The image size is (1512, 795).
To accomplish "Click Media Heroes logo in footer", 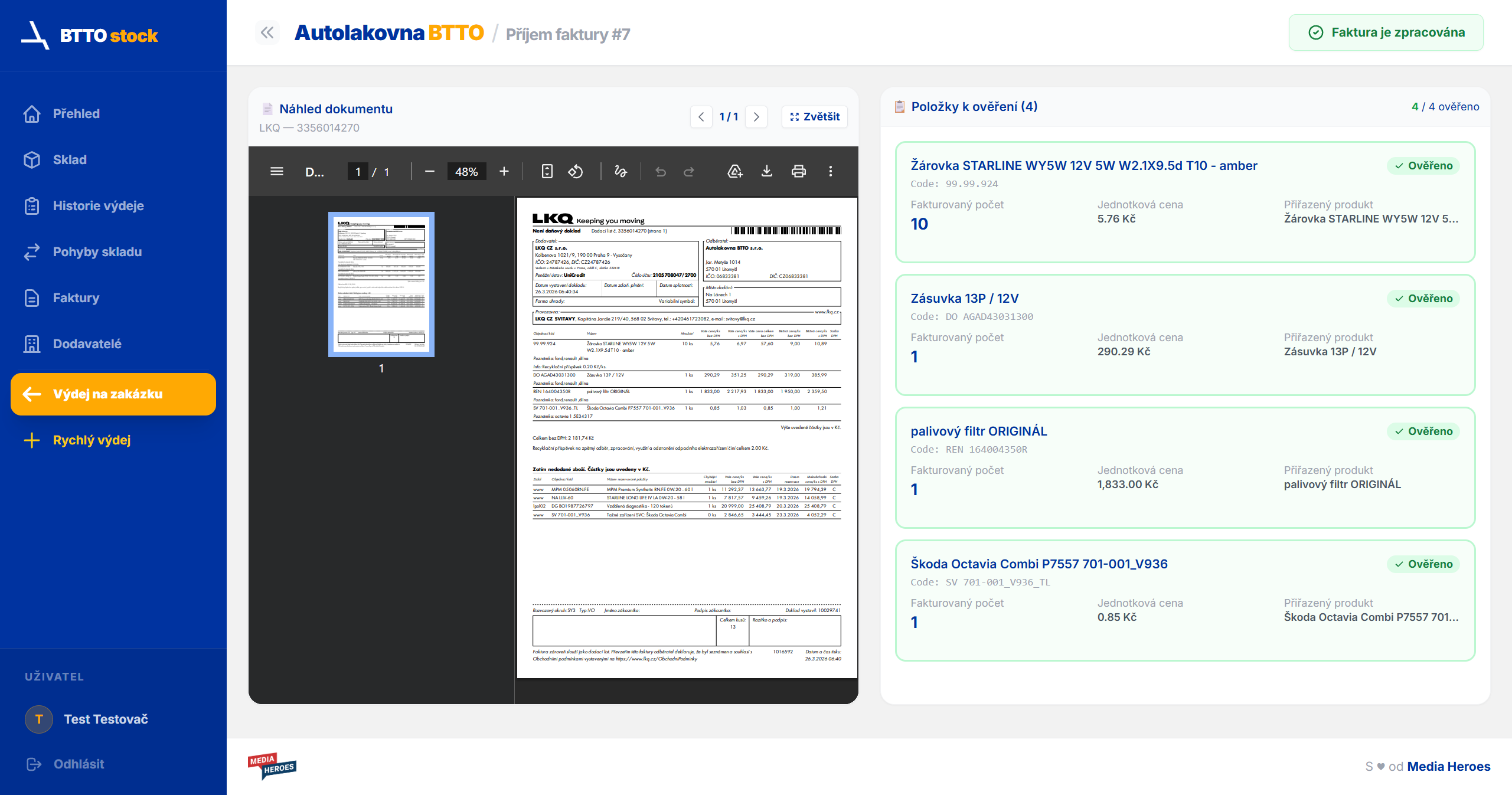I will coord(272,766).
